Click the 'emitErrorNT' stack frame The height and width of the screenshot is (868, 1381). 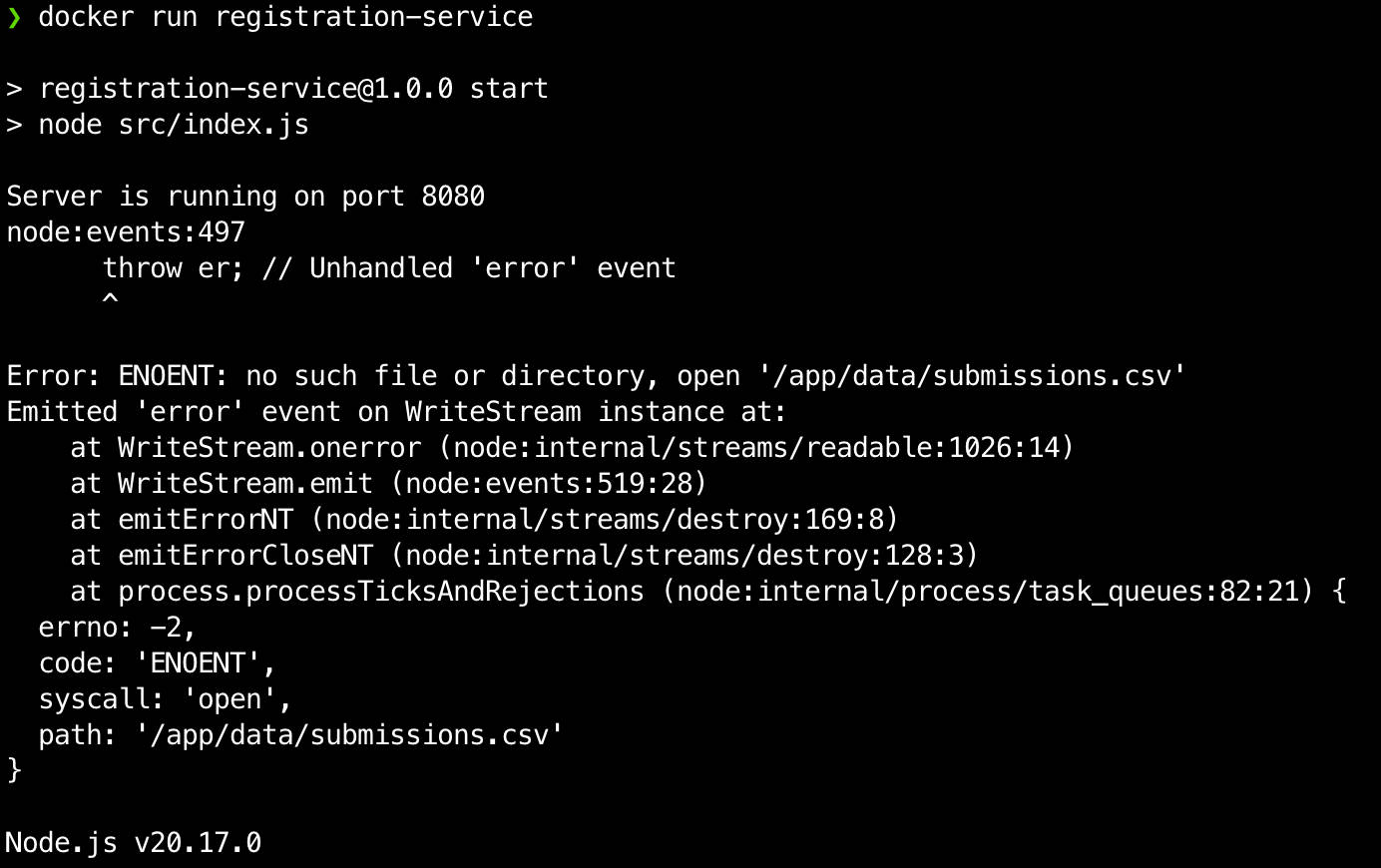pos(206,520)
